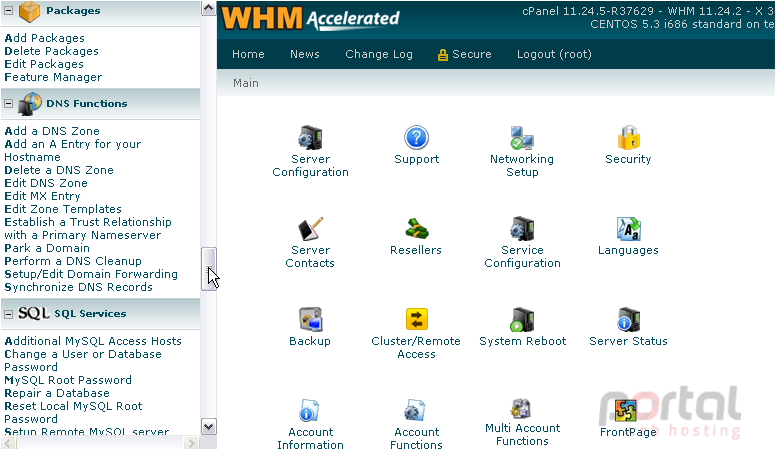
Task: Click Add Packages link
Action: [45, 38]
